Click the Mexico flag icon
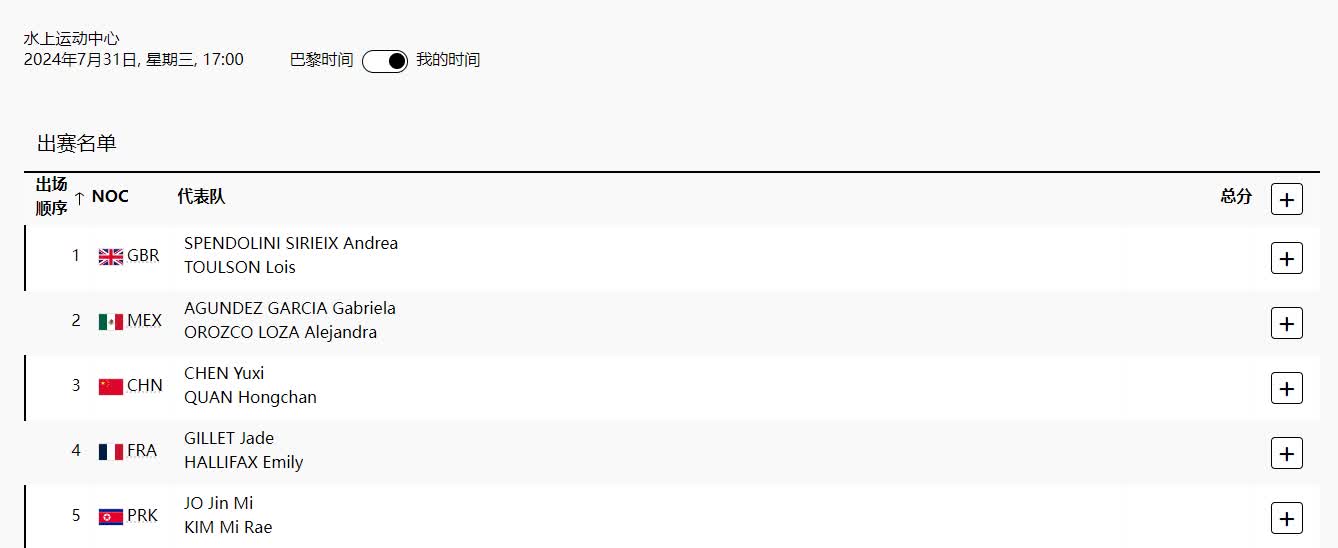The image size is (1338, 548). point(110,321)
